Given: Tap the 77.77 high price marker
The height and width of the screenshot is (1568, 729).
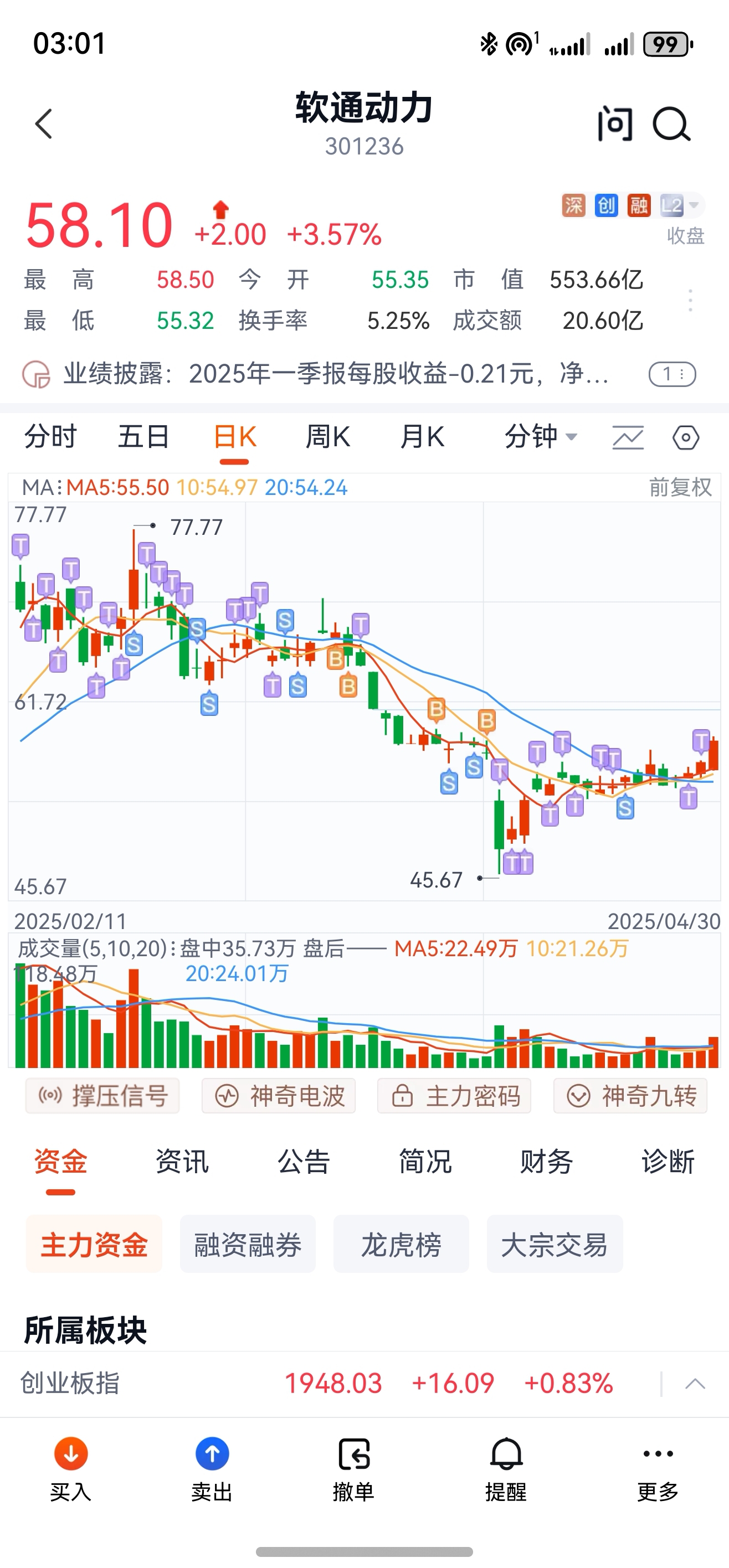Looking at the screenshot, I should point(196,527).
